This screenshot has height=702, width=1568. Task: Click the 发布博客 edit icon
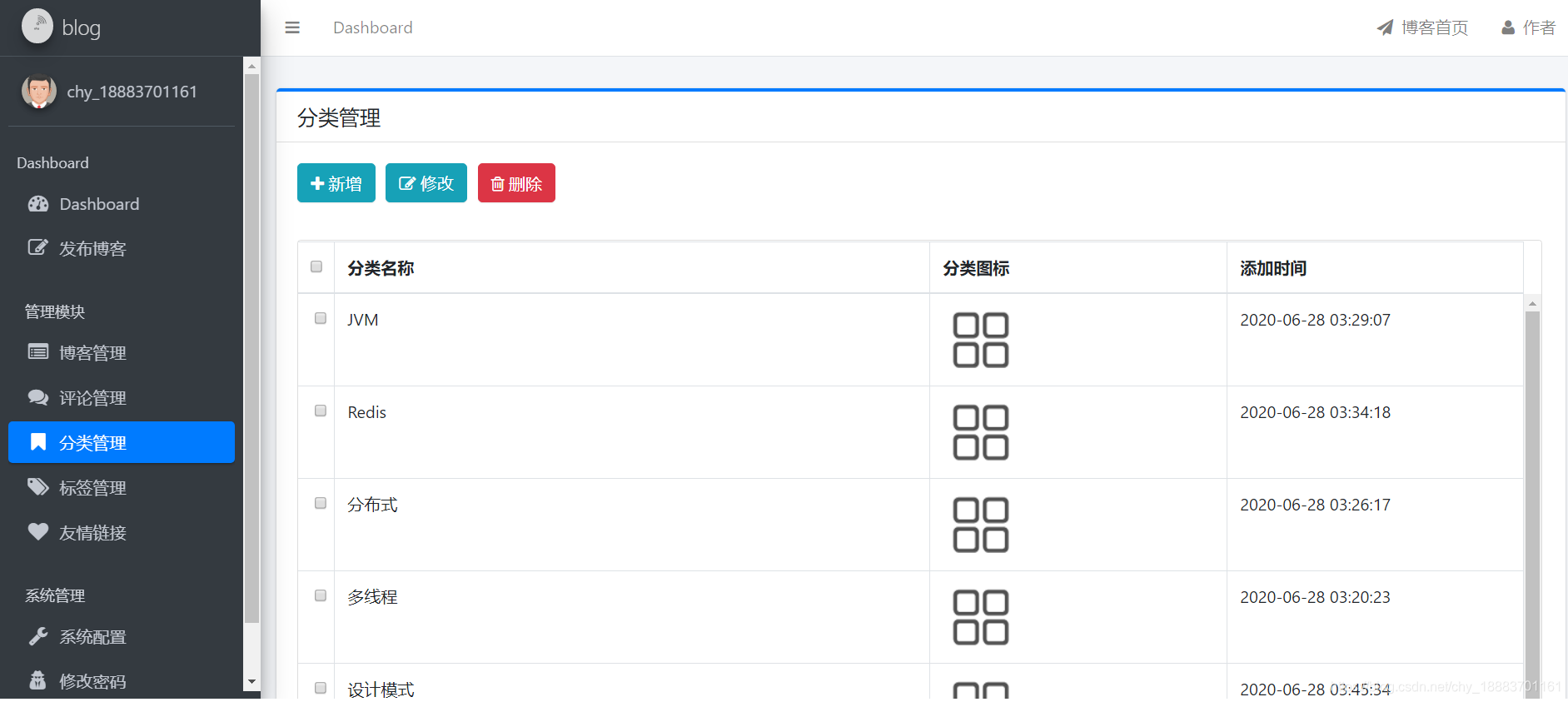pos(38,247)
